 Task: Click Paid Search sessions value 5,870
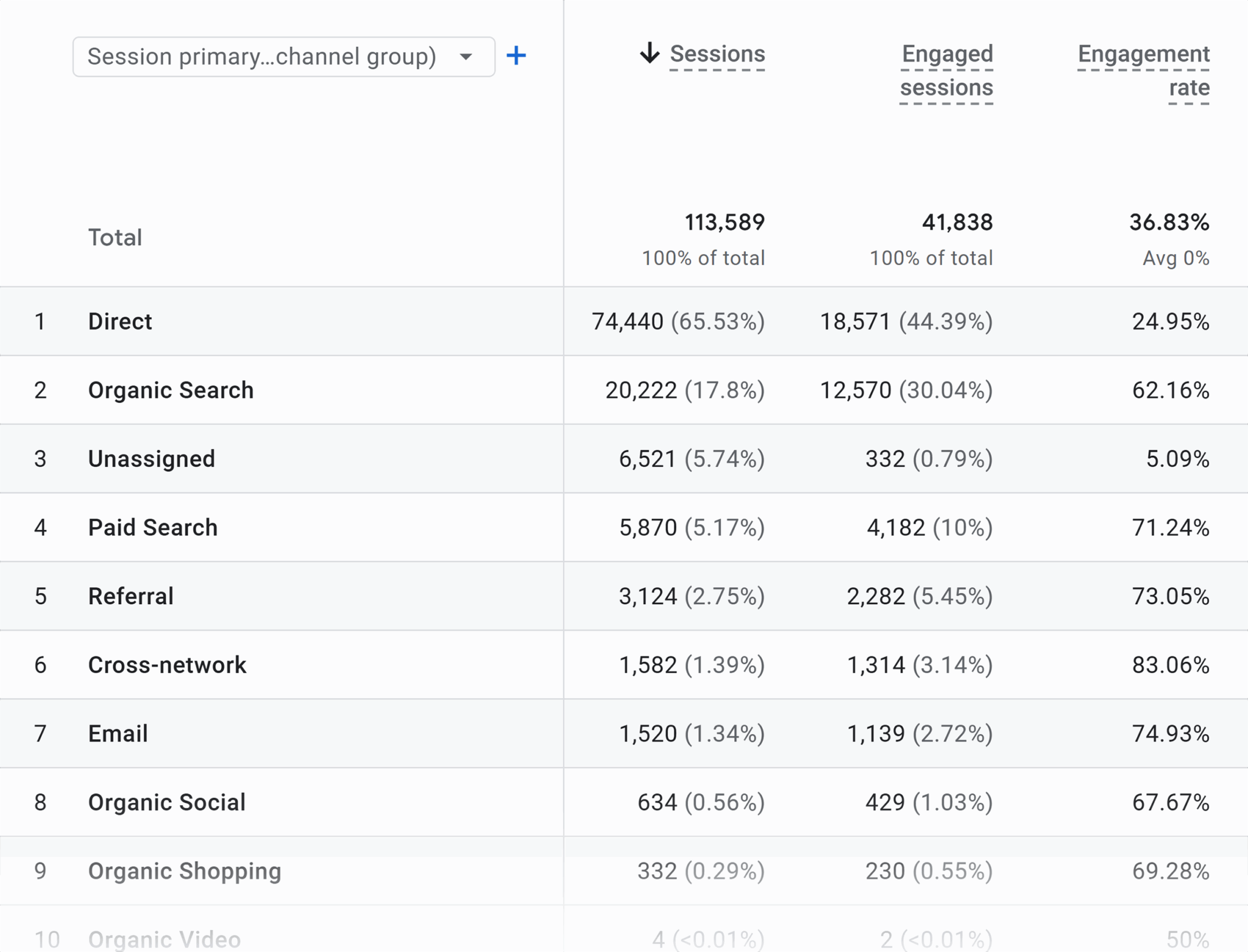click(x=648, y=527)
